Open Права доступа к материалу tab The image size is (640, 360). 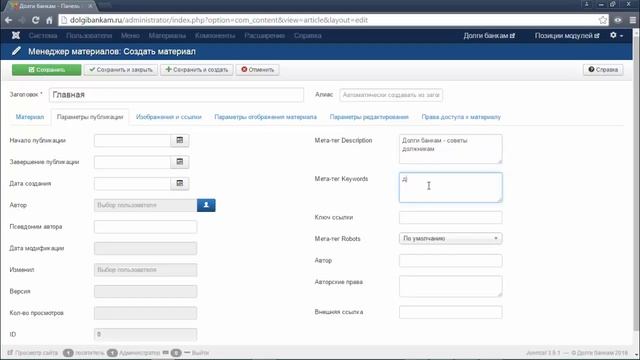point(461,117)
